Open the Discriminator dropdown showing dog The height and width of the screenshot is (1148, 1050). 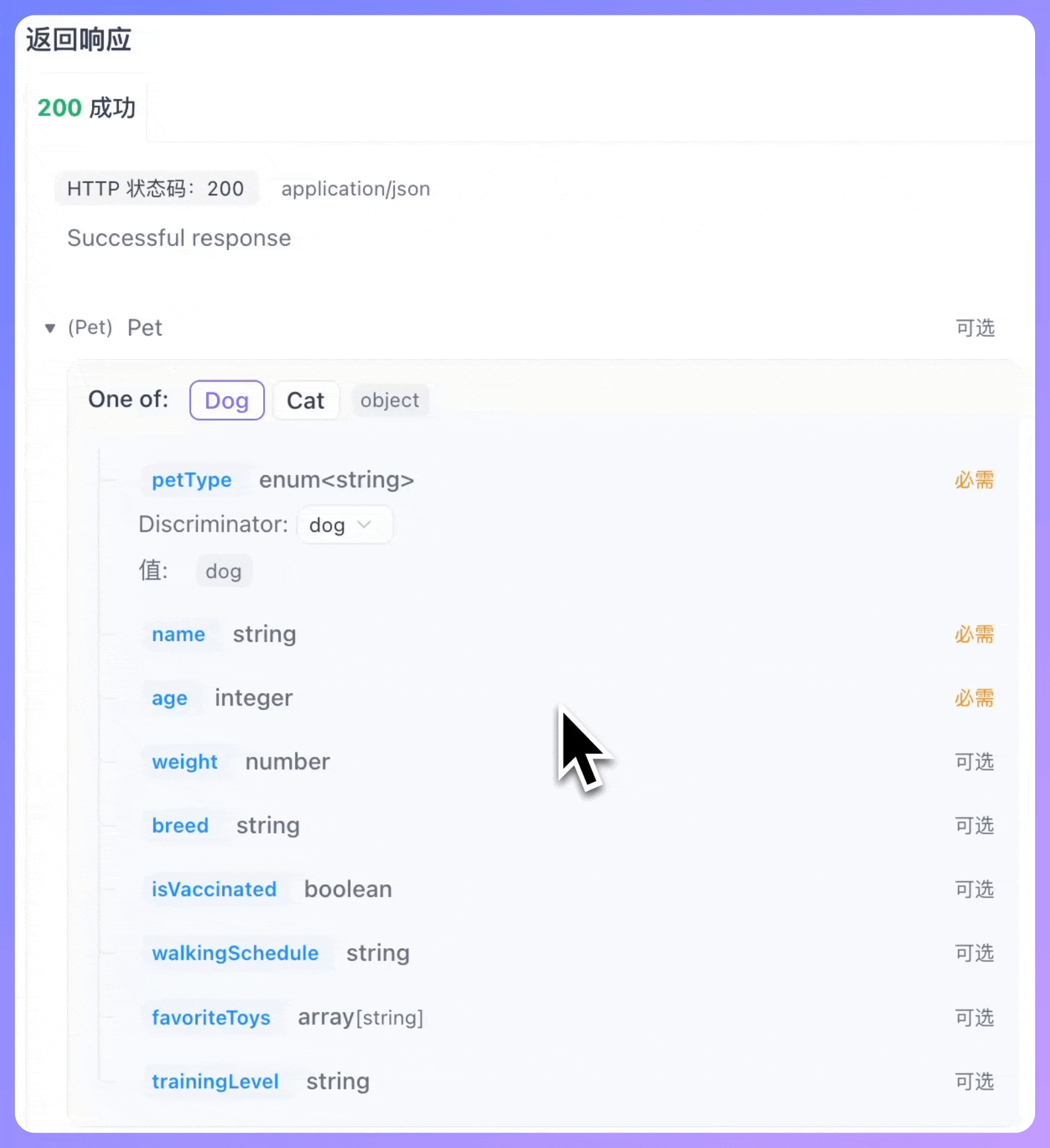pyautogui.click(x=344, y=525)
